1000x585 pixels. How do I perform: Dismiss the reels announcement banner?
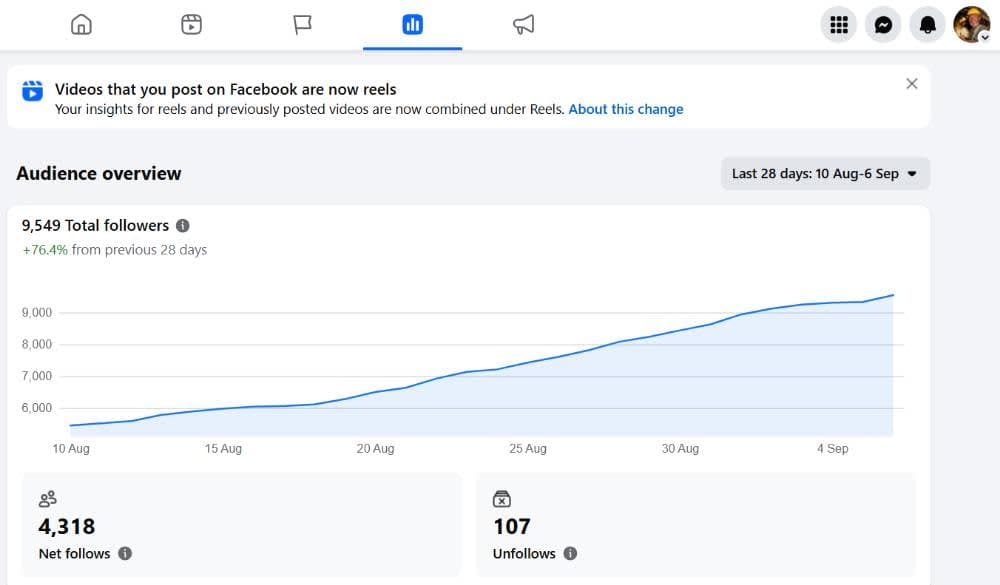pos(912,84)
